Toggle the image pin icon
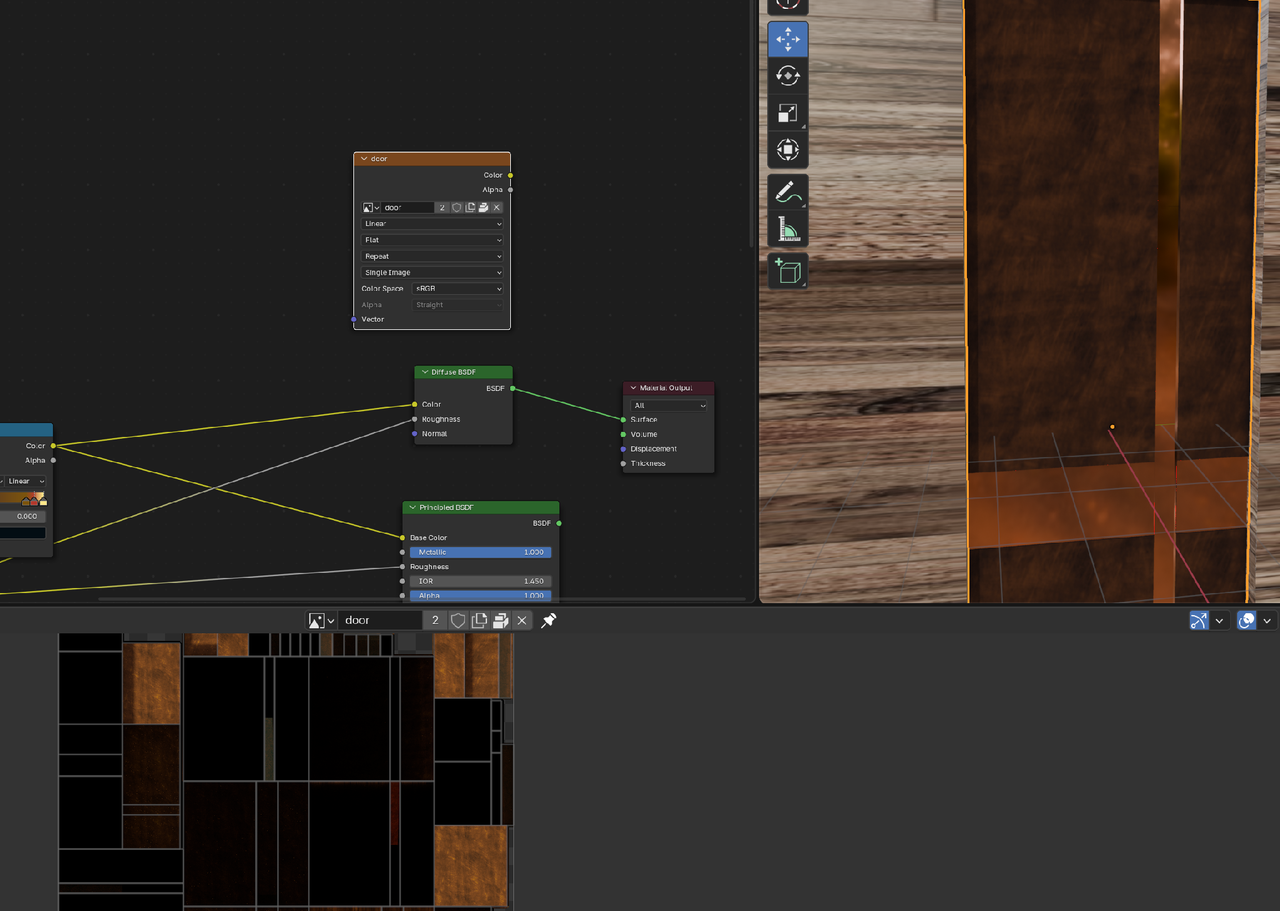This screenshot has width=1280, height=911. point(548,620)
